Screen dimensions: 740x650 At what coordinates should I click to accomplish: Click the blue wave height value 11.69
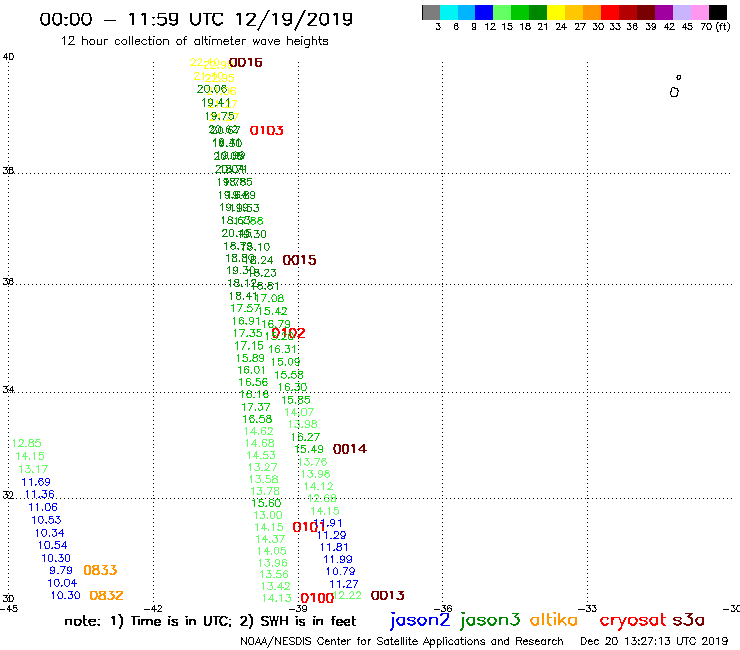(36, 482)
